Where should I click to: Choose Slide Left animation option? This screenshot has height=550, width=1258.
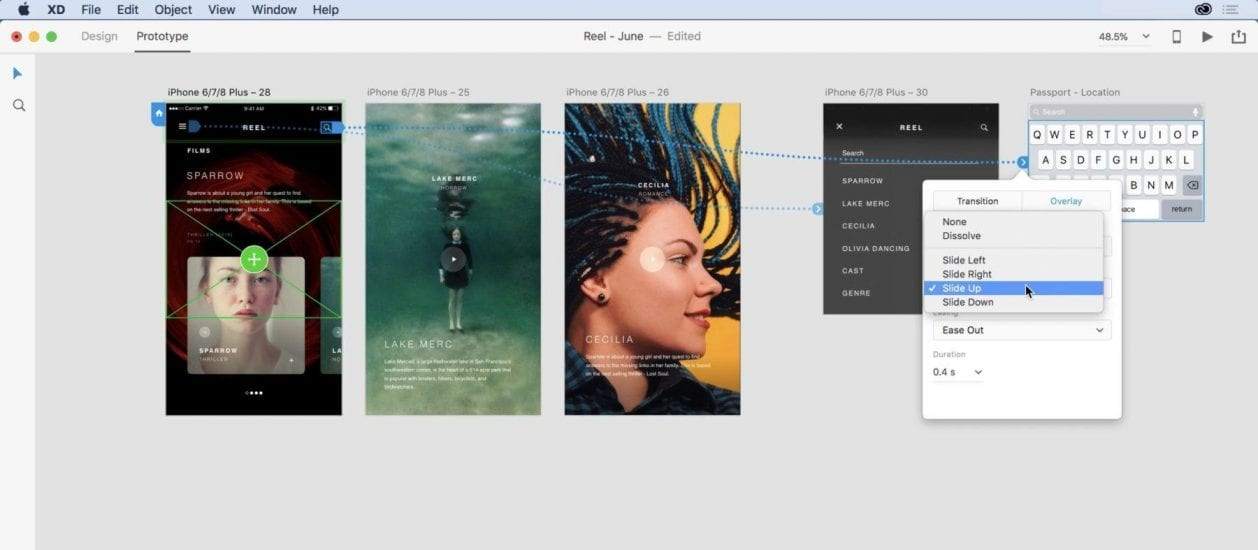tap(963, 260)
